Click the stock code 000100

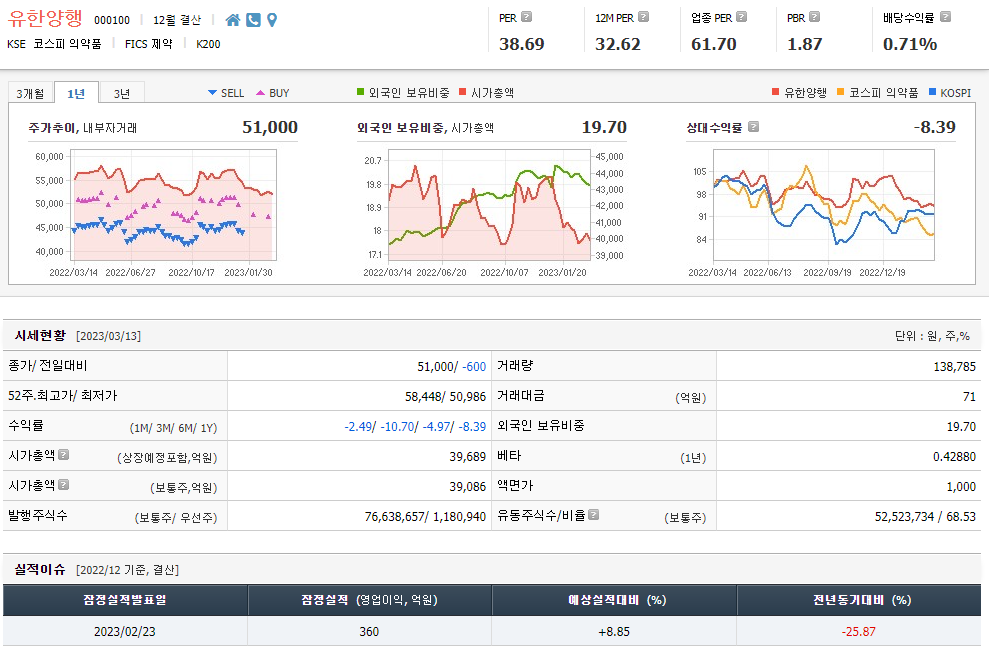112,20
